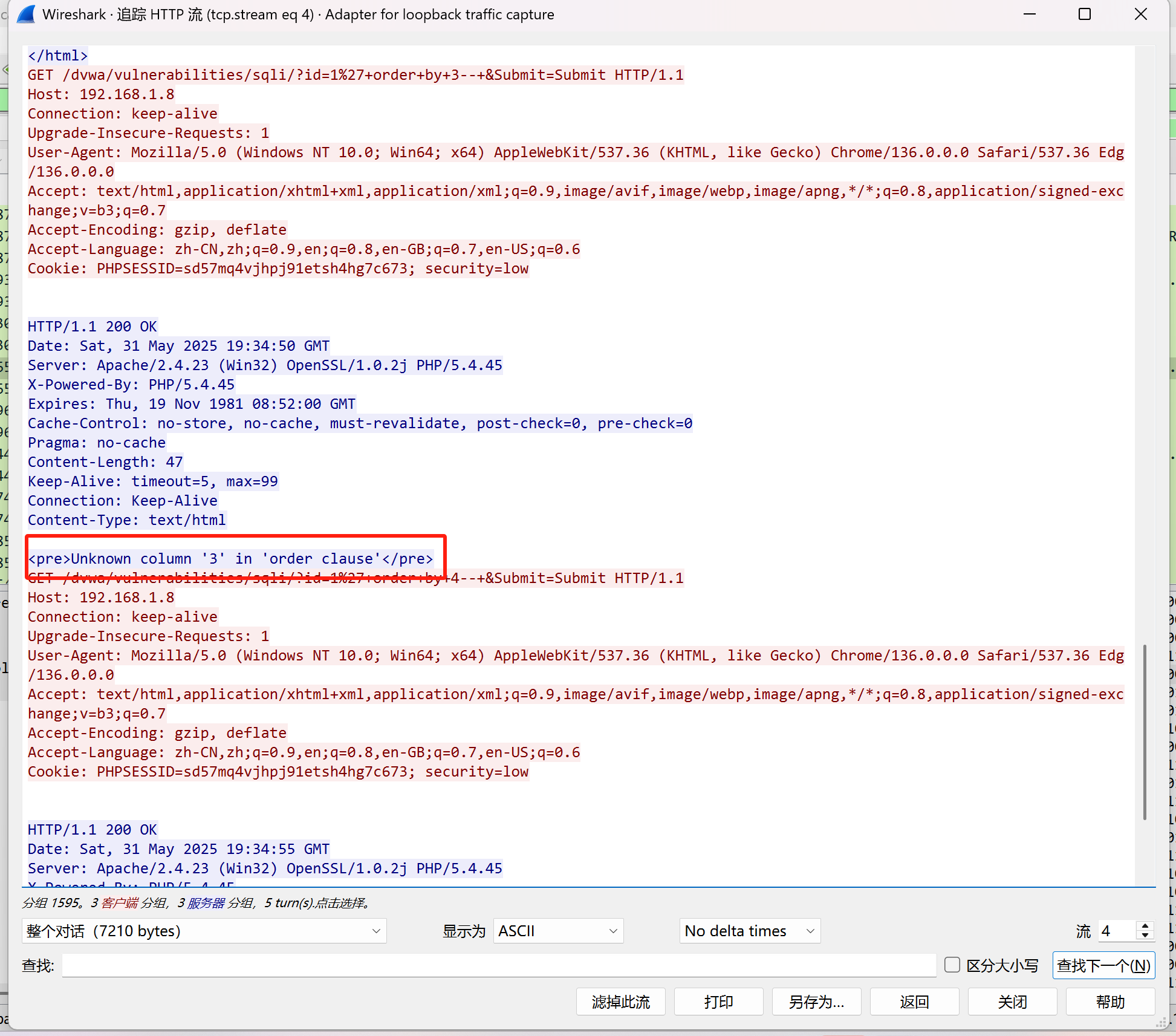Close the stream dialog via X
The width and height of the screenshot is (1176, 1036).
pyautogui.click(x=1140, y=14)
